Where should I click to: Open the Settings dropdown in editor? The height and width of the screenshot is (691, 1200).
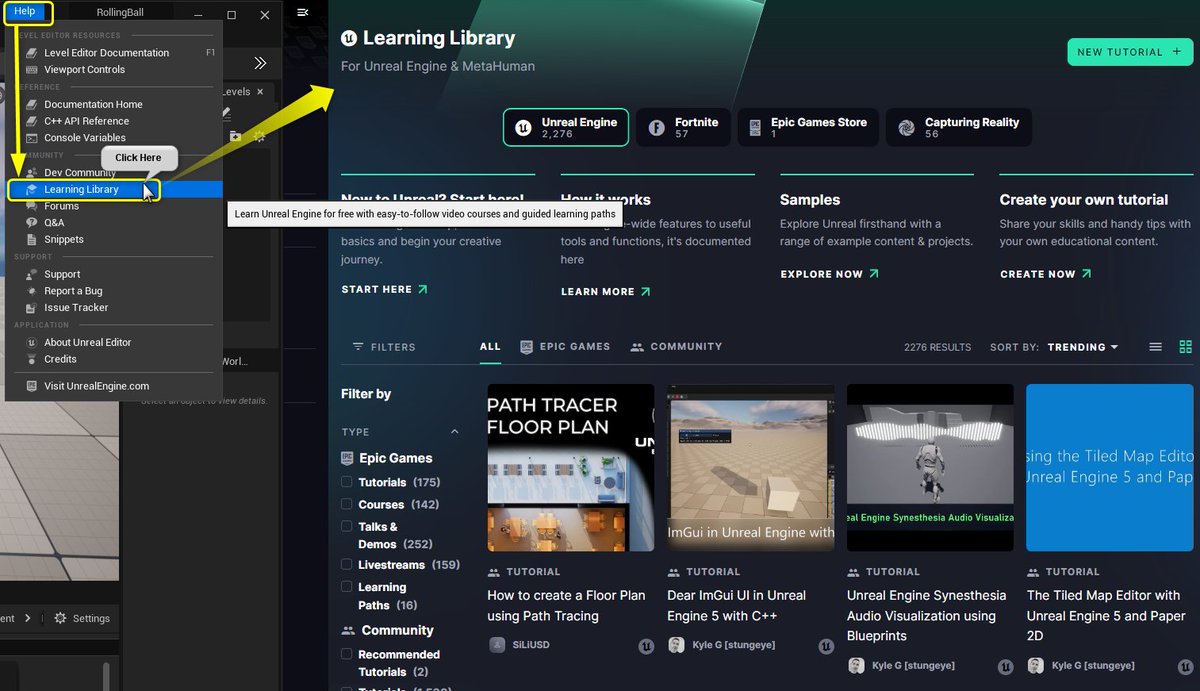pyautogui.click(x=82, y=618)
